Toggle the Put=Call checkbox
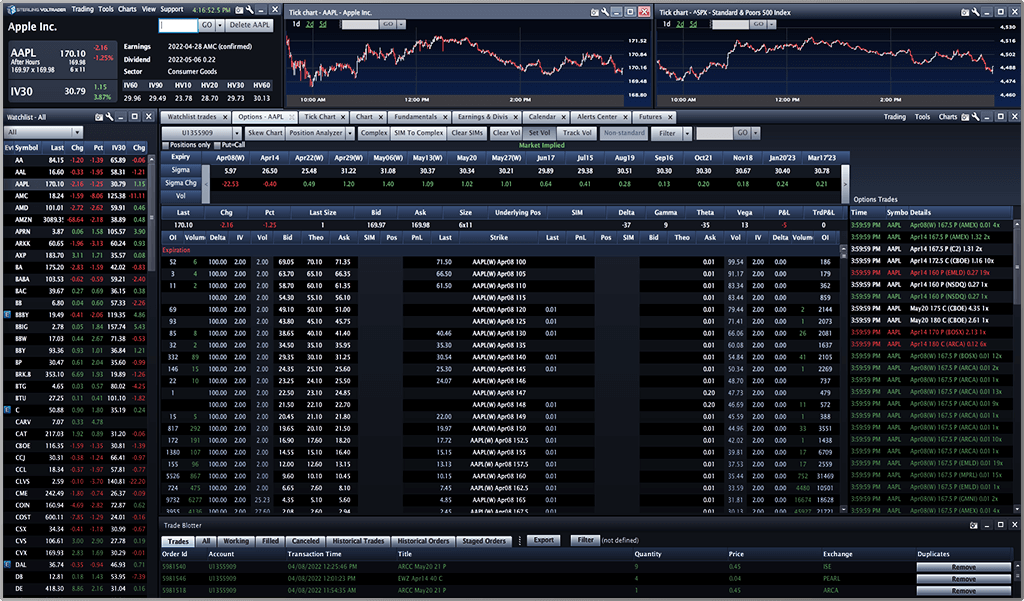This screenshot has width=1024, height=601. [x=217, y=145]
